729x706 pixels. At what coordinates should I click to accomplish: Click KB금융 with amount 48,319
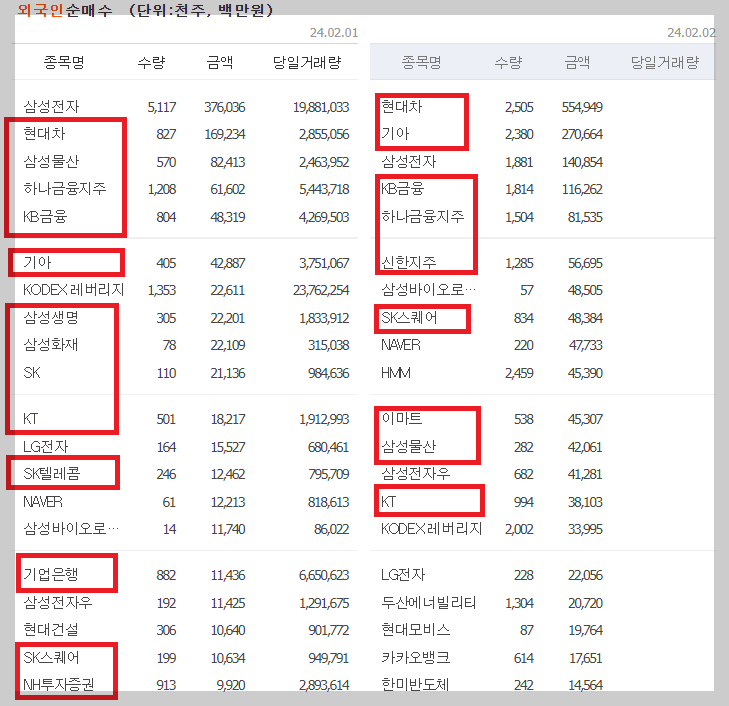pos(45,216)
